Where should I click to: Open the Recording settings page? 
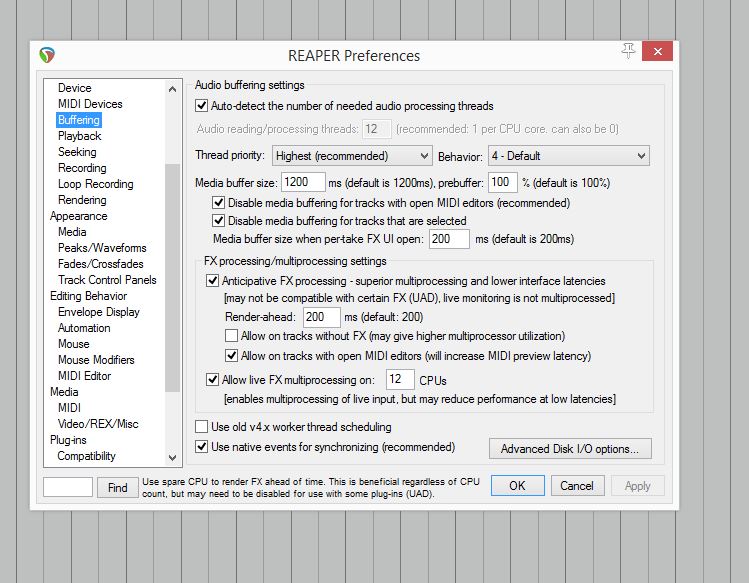82,168
